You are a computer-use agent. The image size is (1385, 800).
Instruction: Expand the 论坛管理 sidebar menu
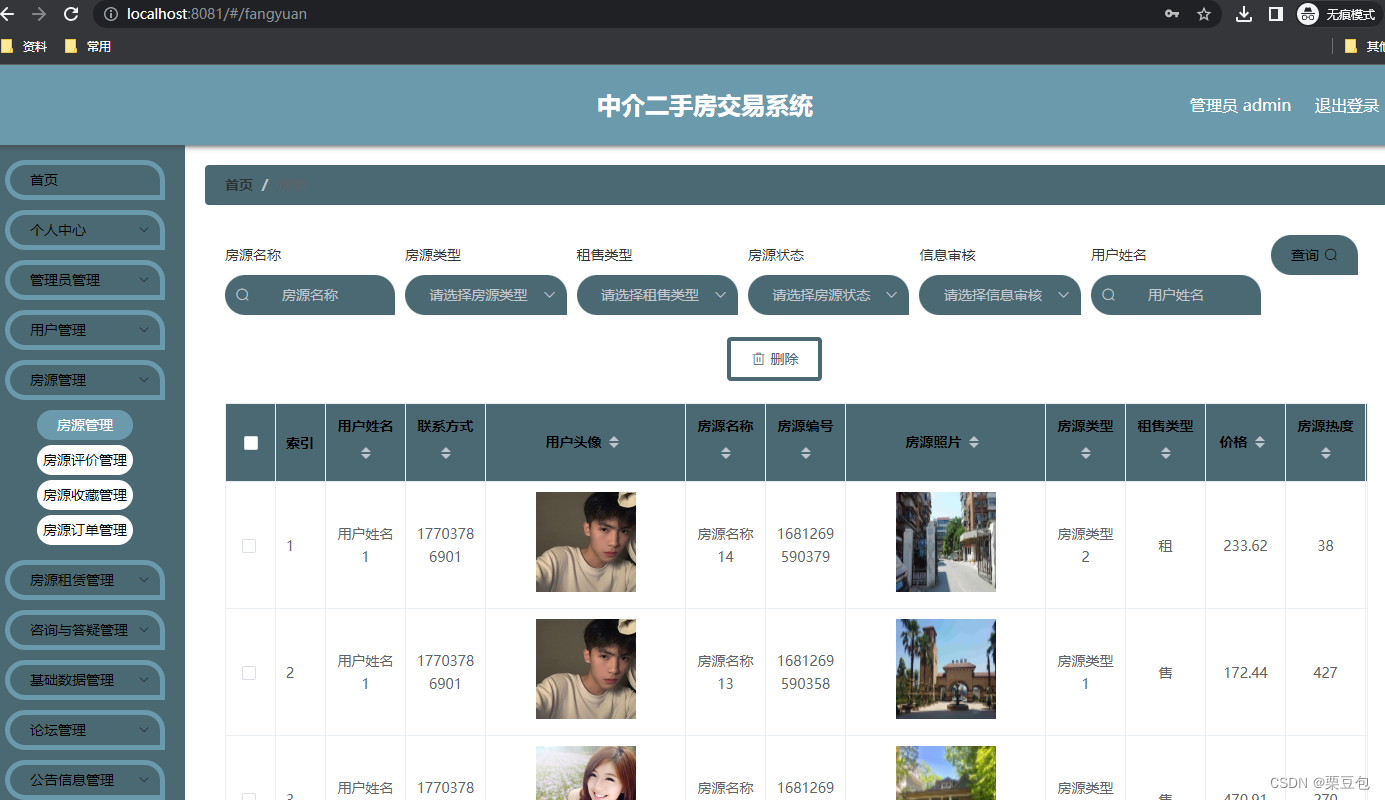point(85,730)
